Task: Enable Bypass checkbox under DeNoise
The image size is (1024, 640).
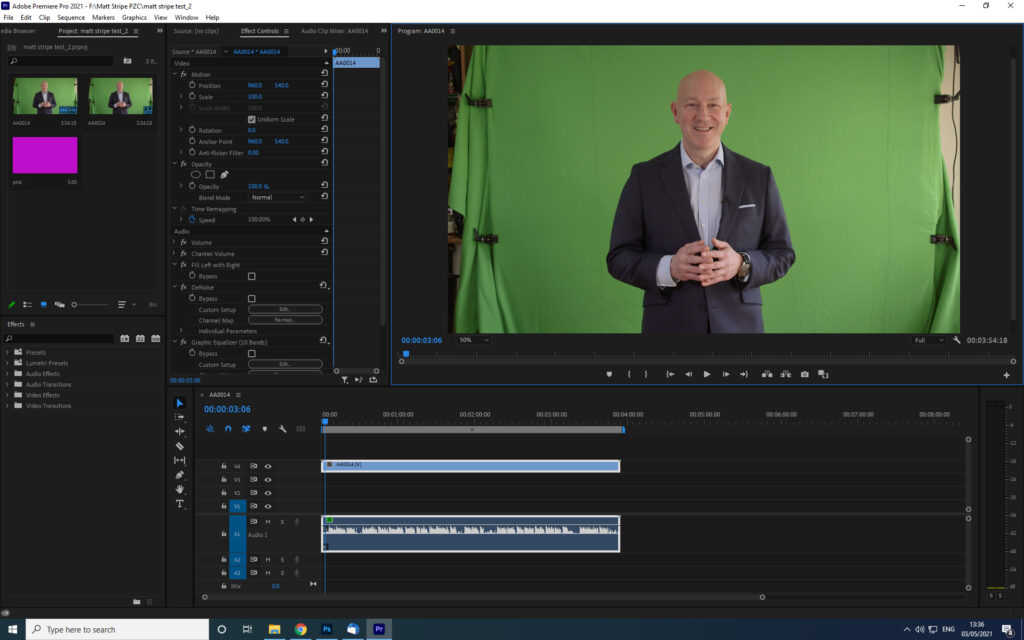Action: pos(251,298)
